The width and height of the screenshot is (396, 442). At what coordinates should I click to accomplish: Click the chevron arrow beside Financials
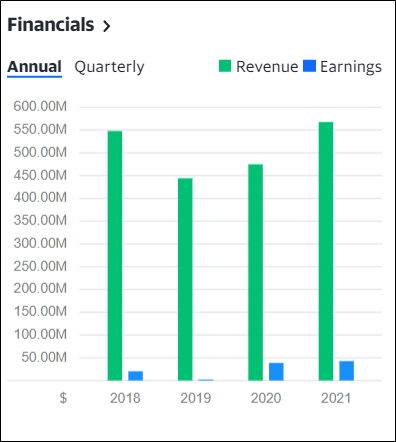point(106,26)
